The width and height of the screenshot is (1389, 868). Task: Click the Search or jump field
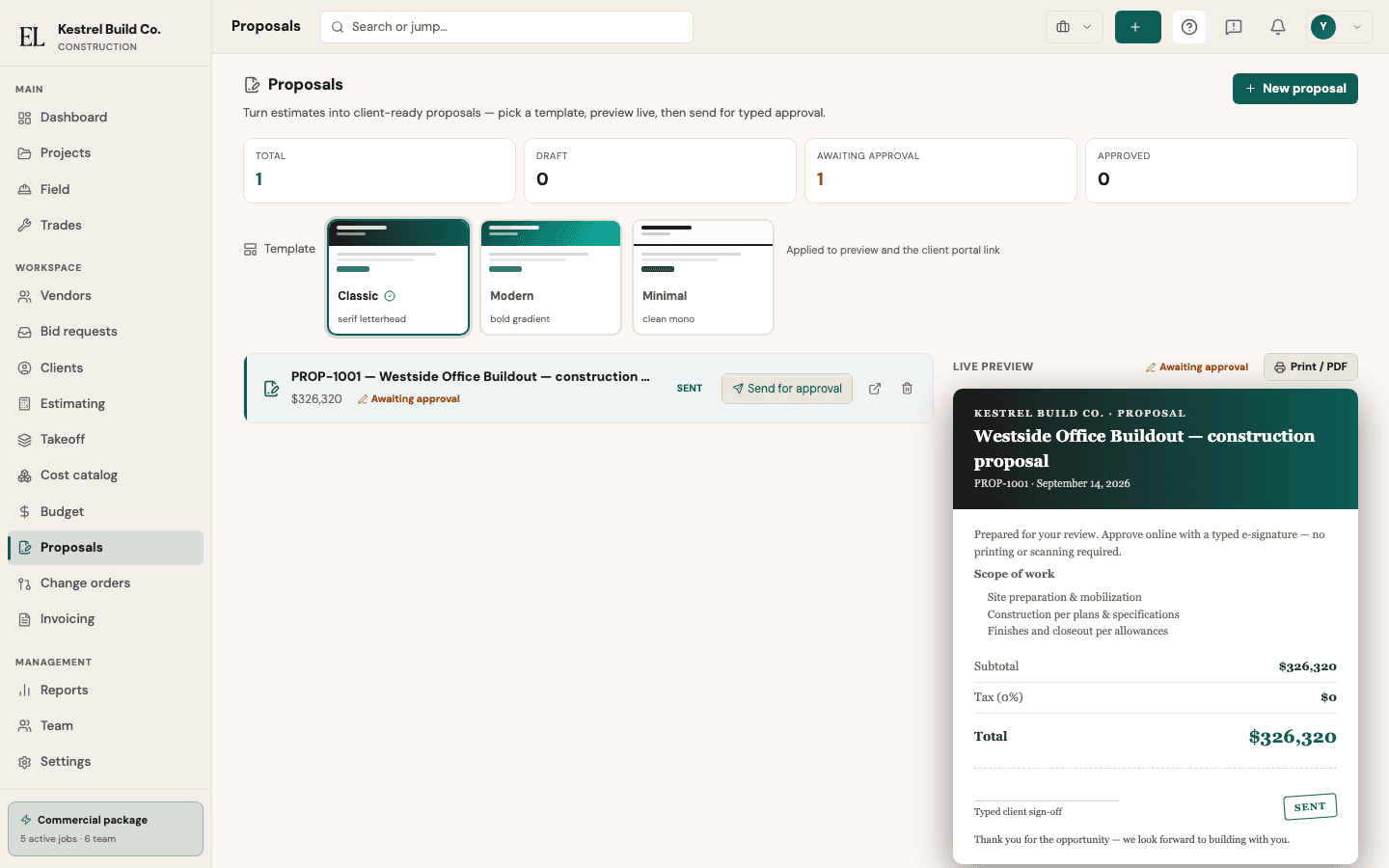click(x=506, y=27)
